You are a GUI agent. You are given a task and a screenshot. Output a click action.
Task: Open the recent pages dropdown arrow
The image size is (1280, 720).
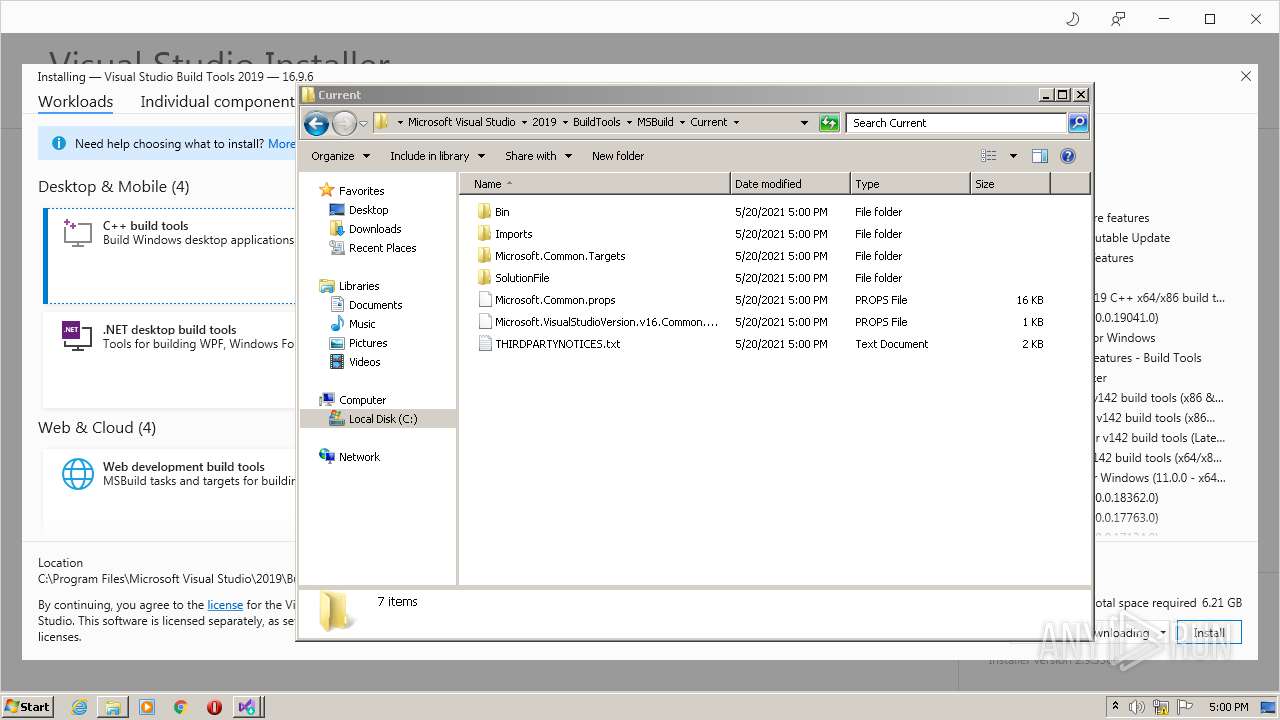pyautogui.click(x=363, y=123)
